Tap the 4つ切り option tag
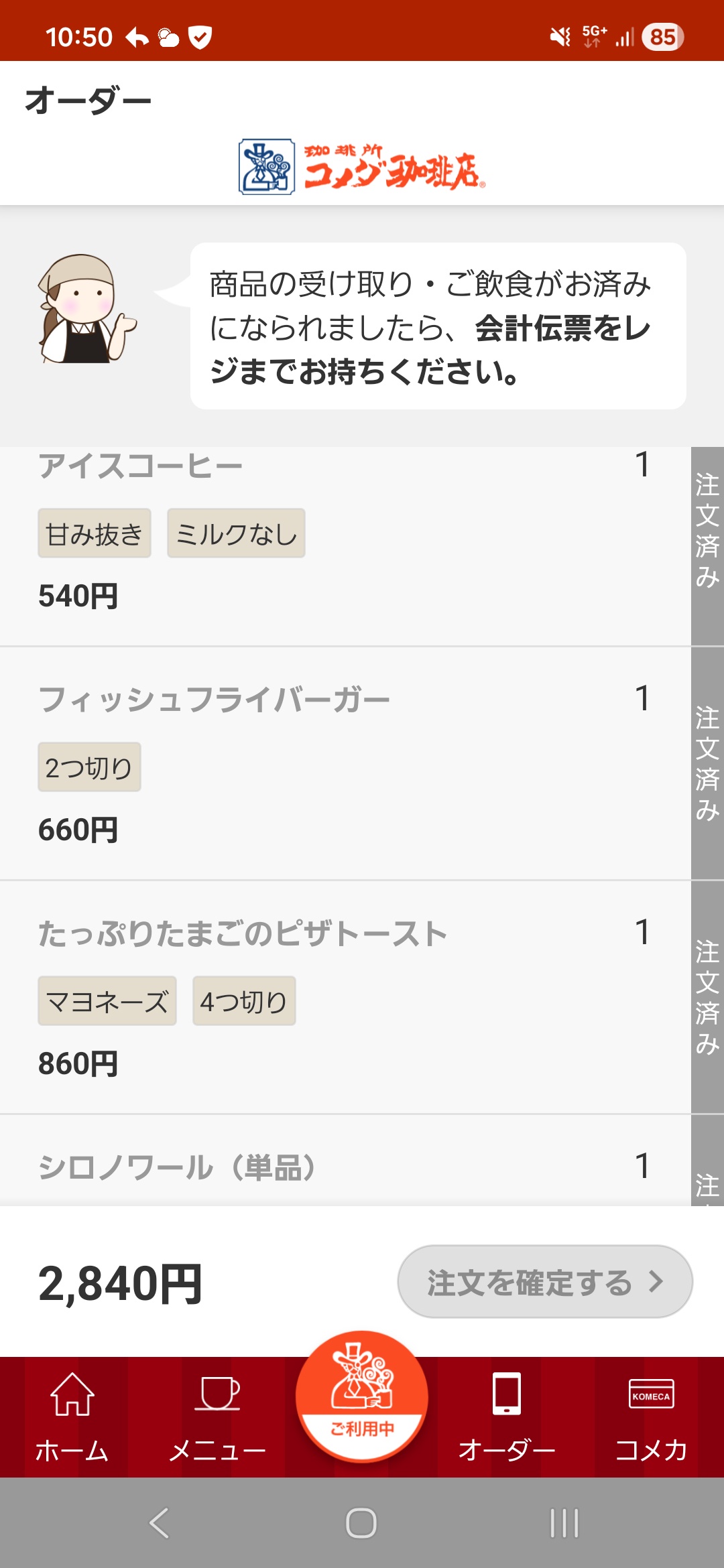Image resolution: width=724 pixels, height=1568 pixels. click(x=244, y=1001)
